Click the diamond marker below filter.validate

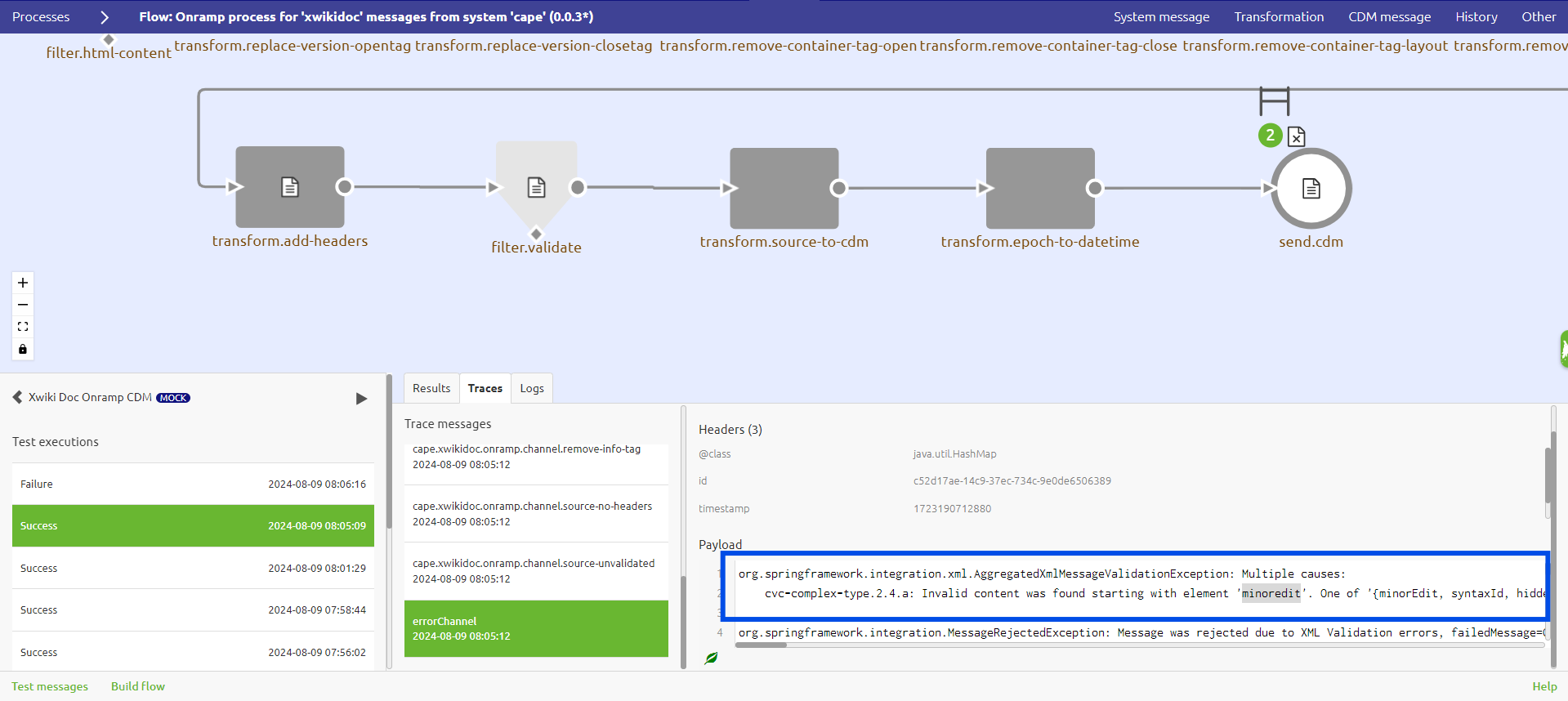click(536, 233)
